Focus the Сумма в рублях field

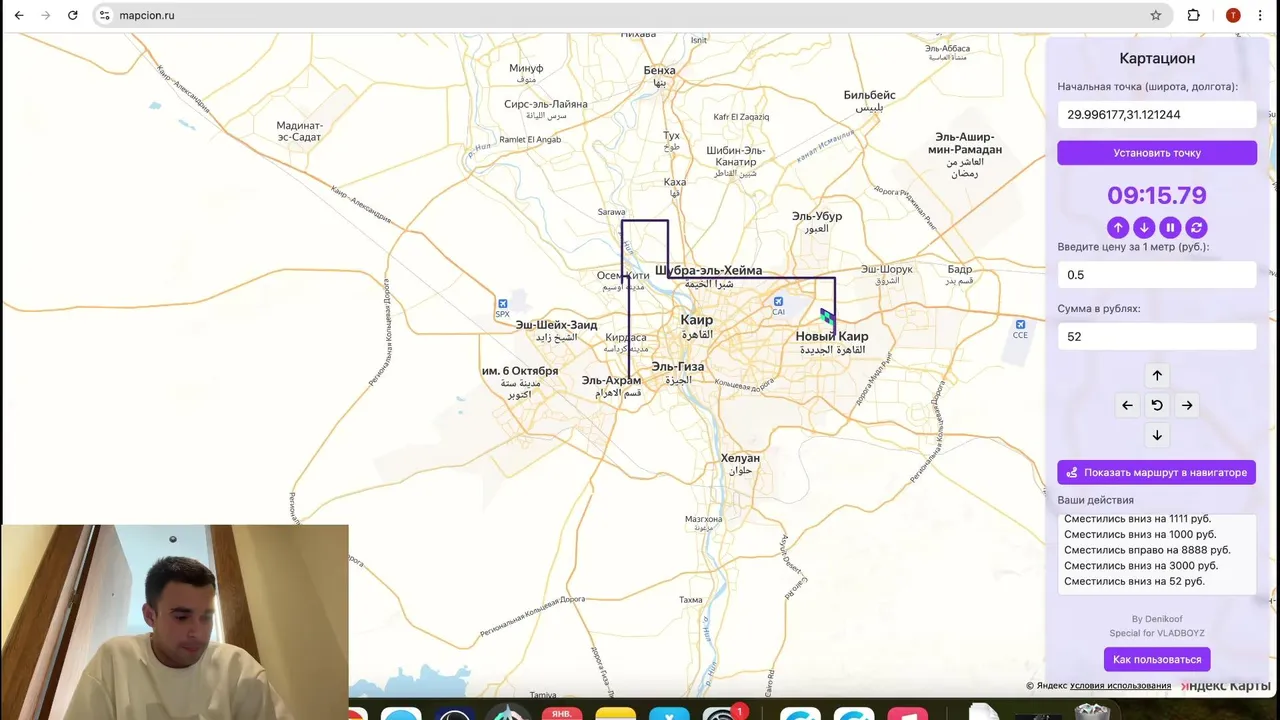pyautogui.click(x=1157, y=337)
